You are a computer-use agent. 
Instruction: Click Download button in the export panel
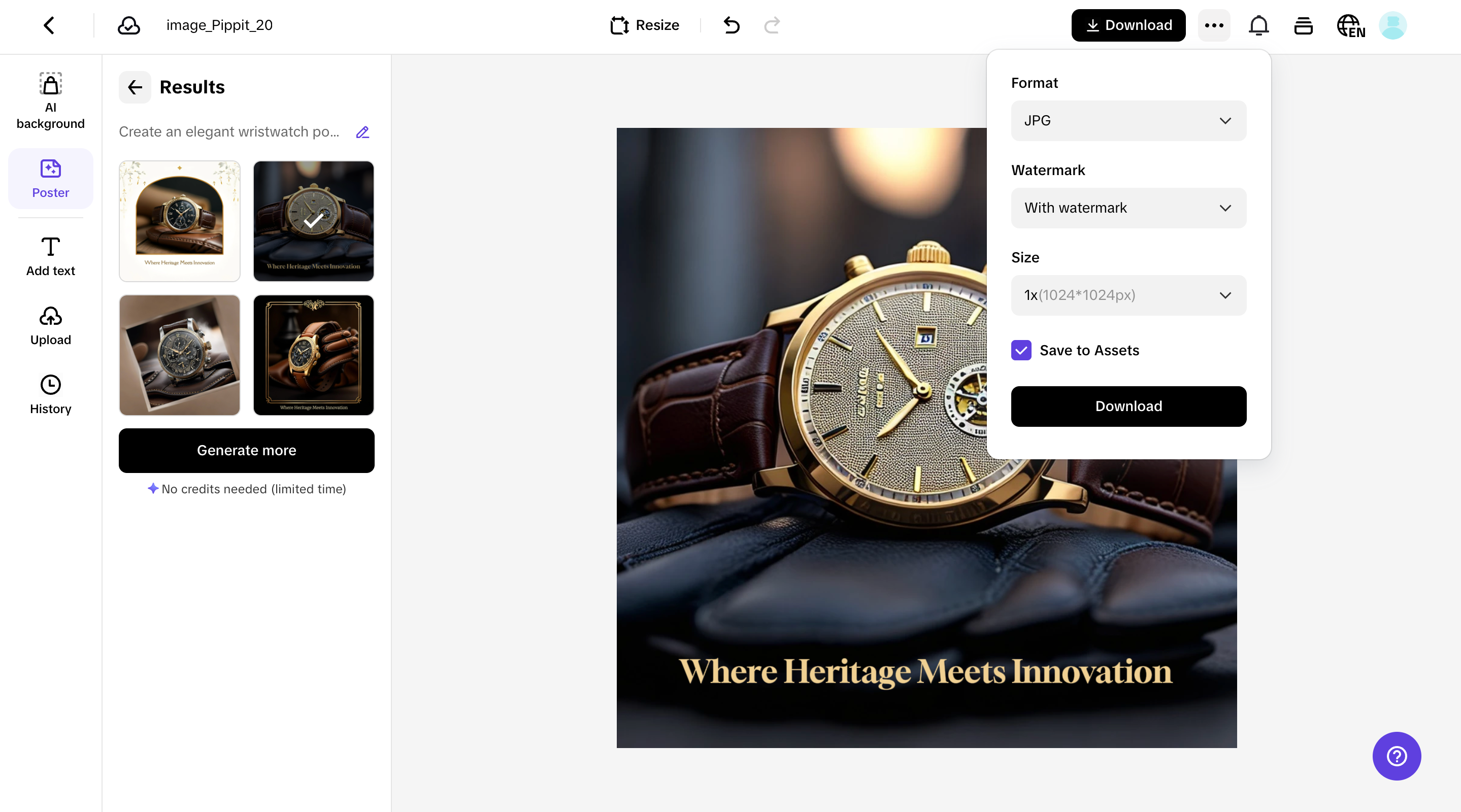(x=1128, y=406)
